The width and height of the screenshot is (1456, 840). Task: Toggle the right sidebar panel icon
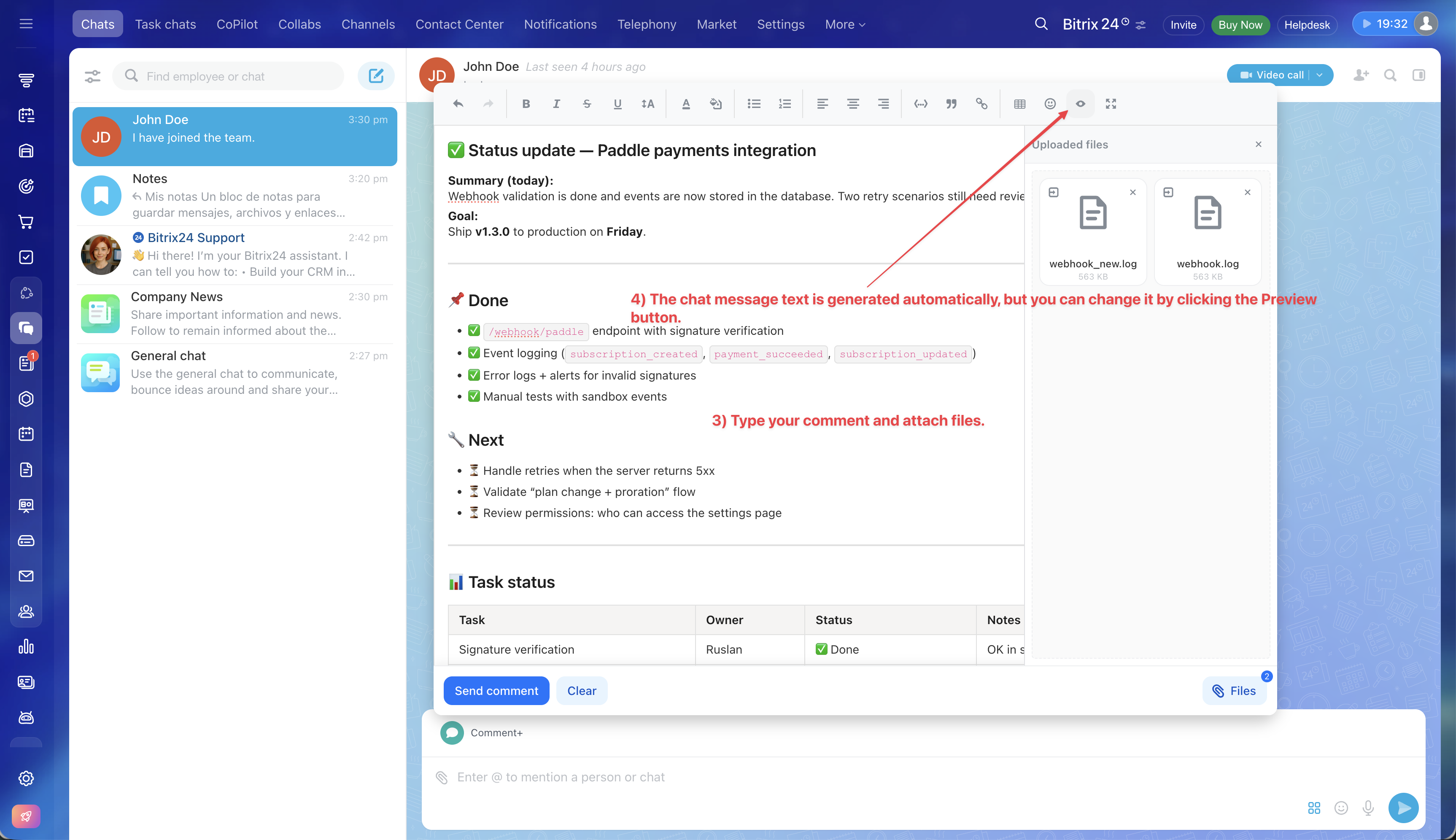(x=1418, y=75)
